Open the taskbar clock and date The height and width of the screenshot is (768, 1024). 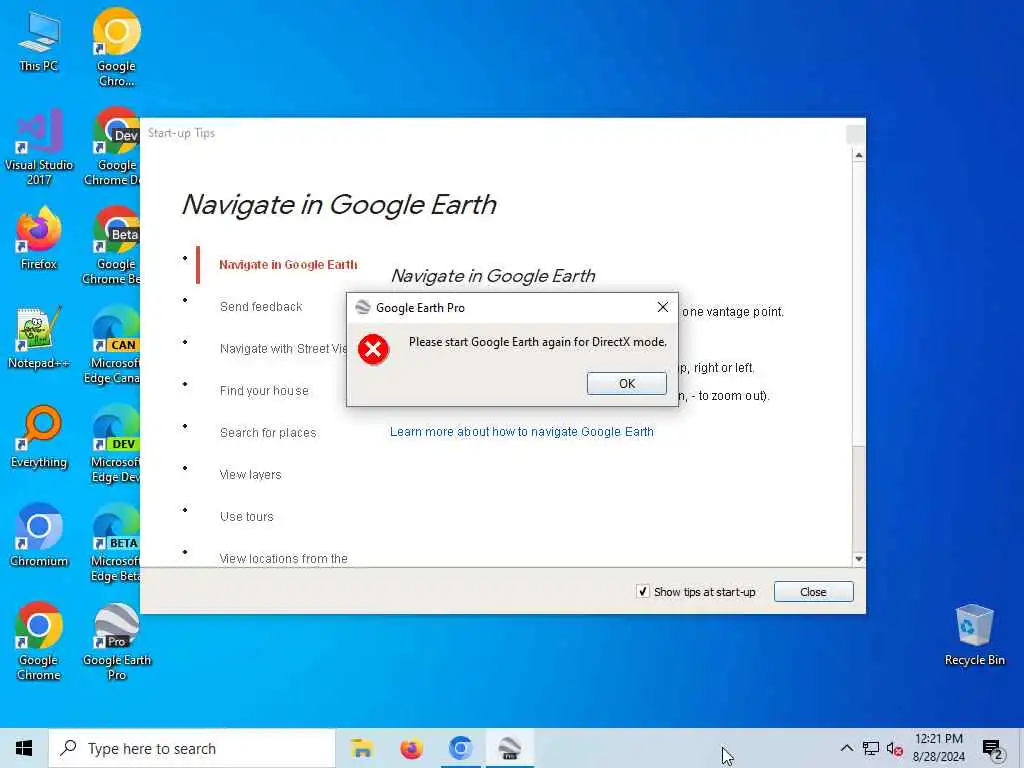pos(938,748)
